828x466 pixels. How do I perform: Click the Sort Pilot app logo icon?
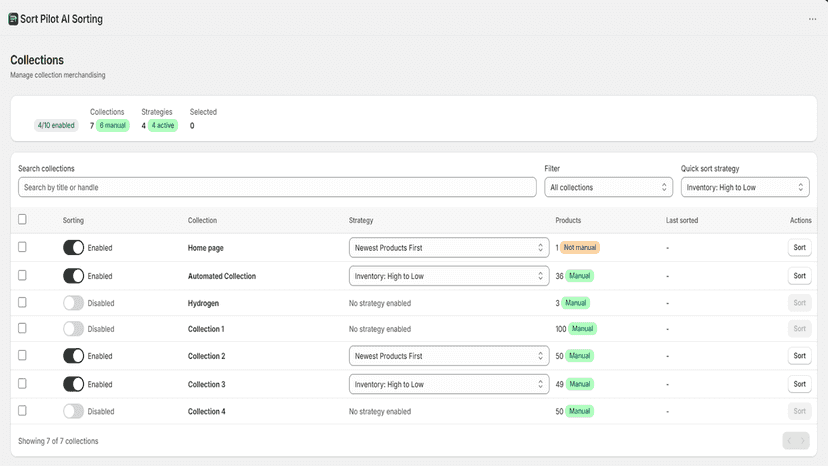coord(13,19)
